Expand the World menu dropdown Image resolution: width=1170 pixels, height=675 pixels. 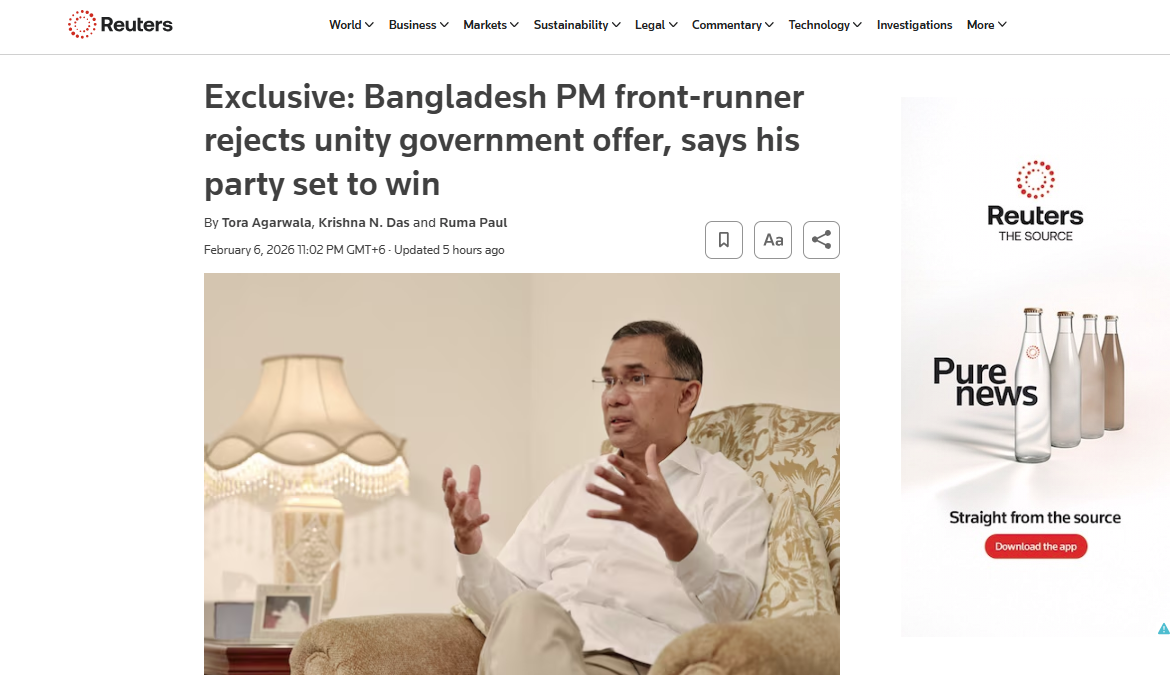[x=351, y=25]
